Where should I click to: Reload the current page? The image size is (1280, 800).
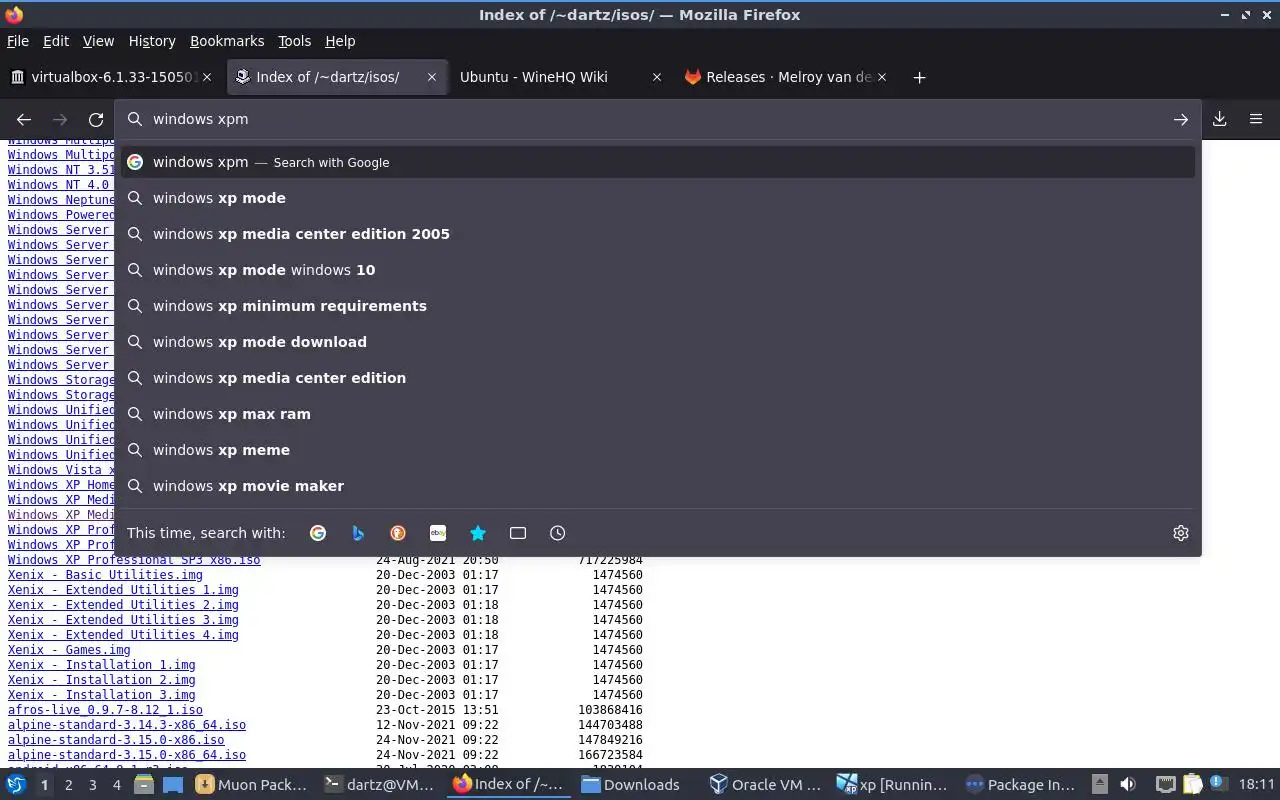point(96,119)
